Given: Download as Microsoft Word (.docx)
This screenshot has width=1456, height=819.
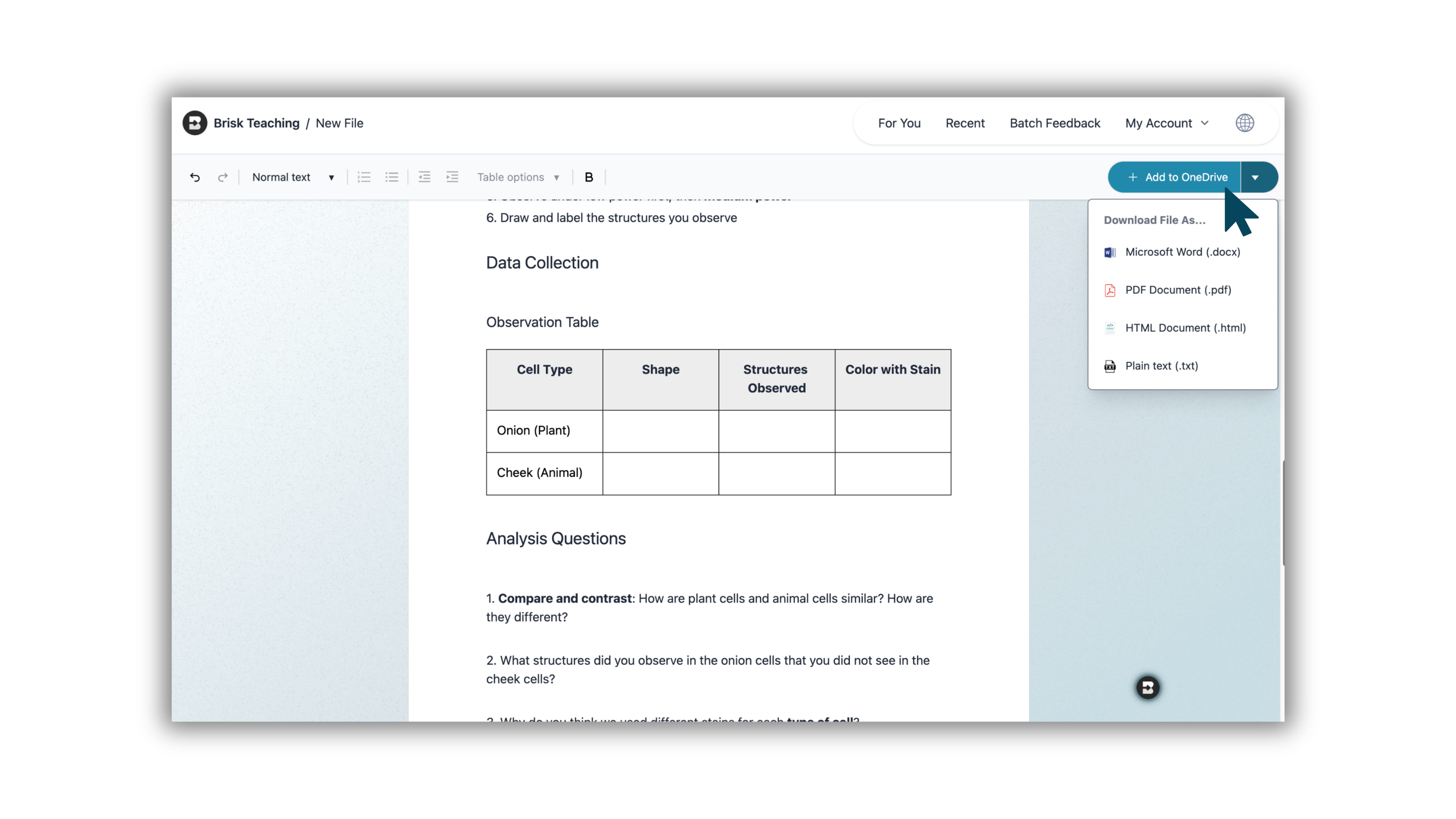Looking at the screenshot, I should click(x=1183, y=252).
